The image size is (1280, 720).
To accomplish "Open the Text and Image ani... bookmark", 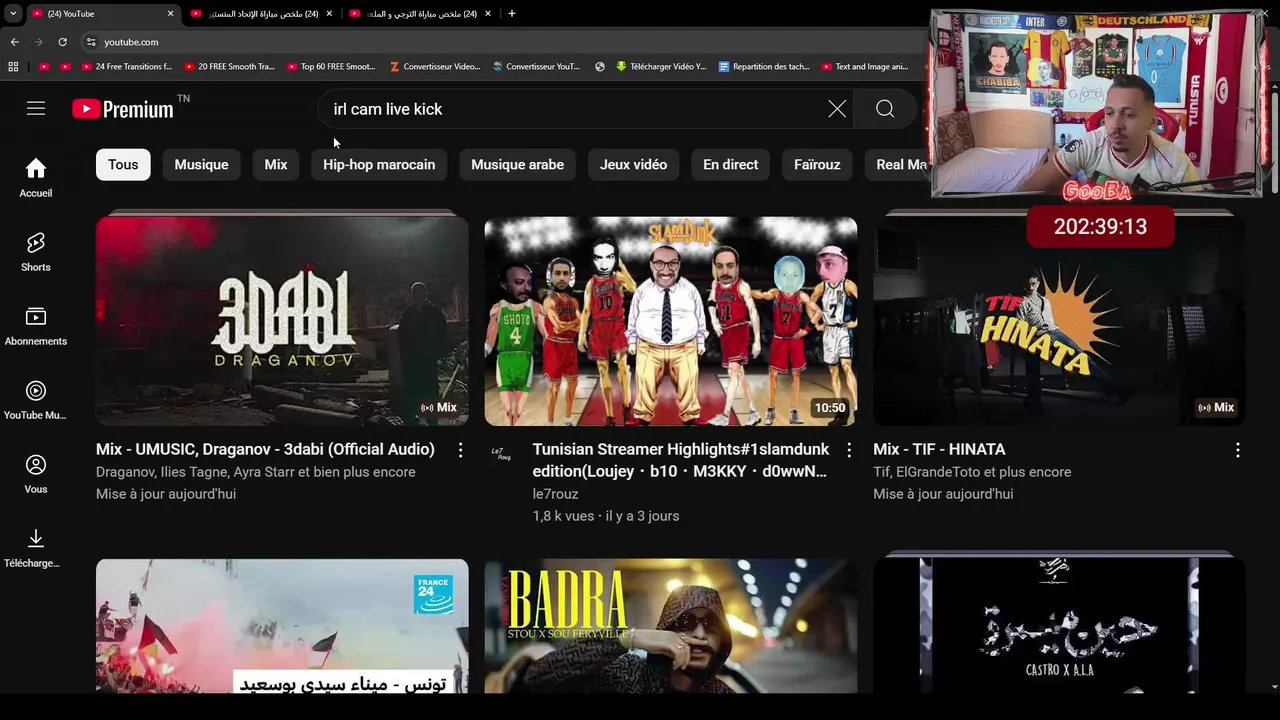I will [x=865, y=67].
